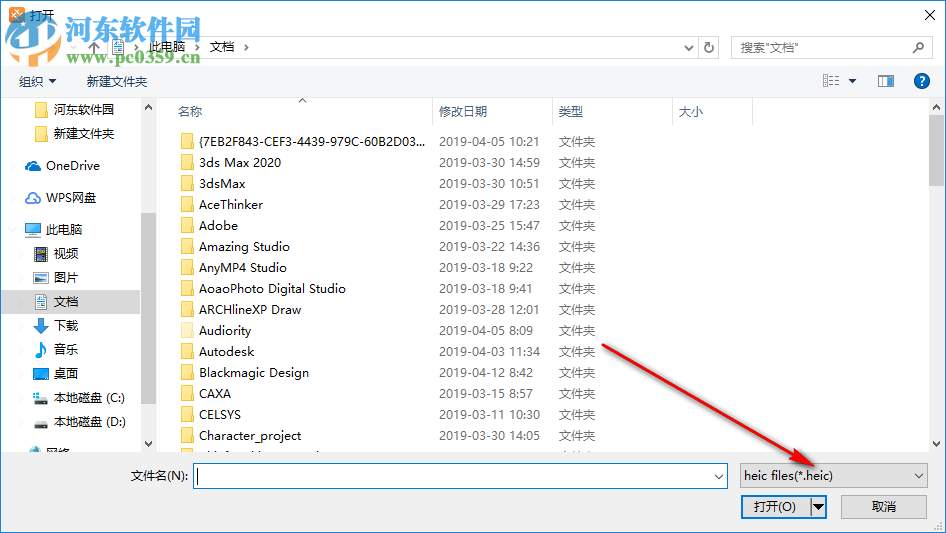Click 本地磁盘 (D:) drive icon
This screenshot has width=946, height=533.
40,423
